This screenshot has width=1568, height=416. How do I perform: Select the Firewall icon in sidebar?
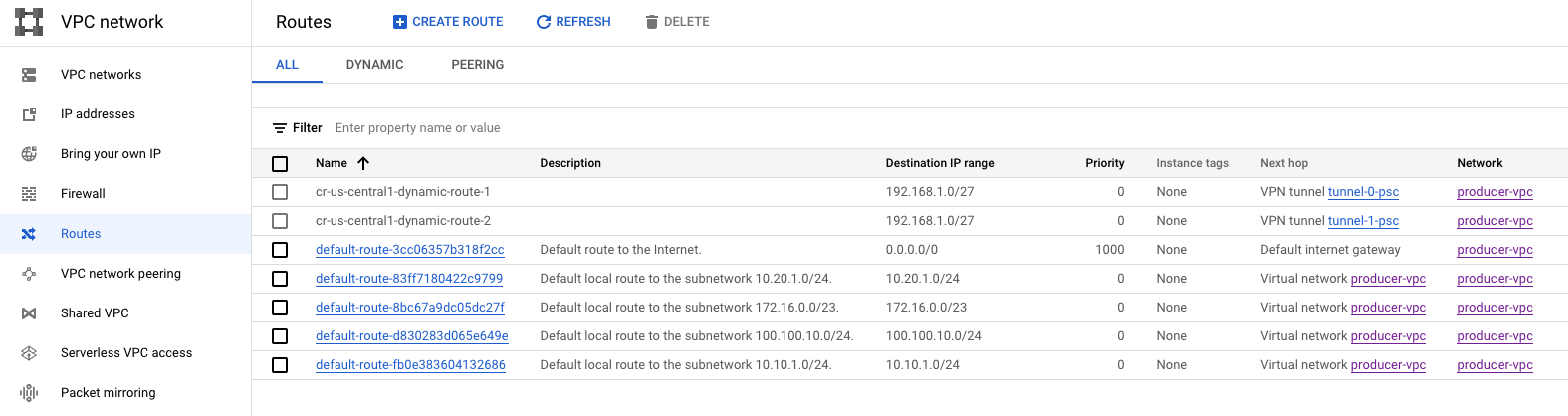click(x=29, y=194)
